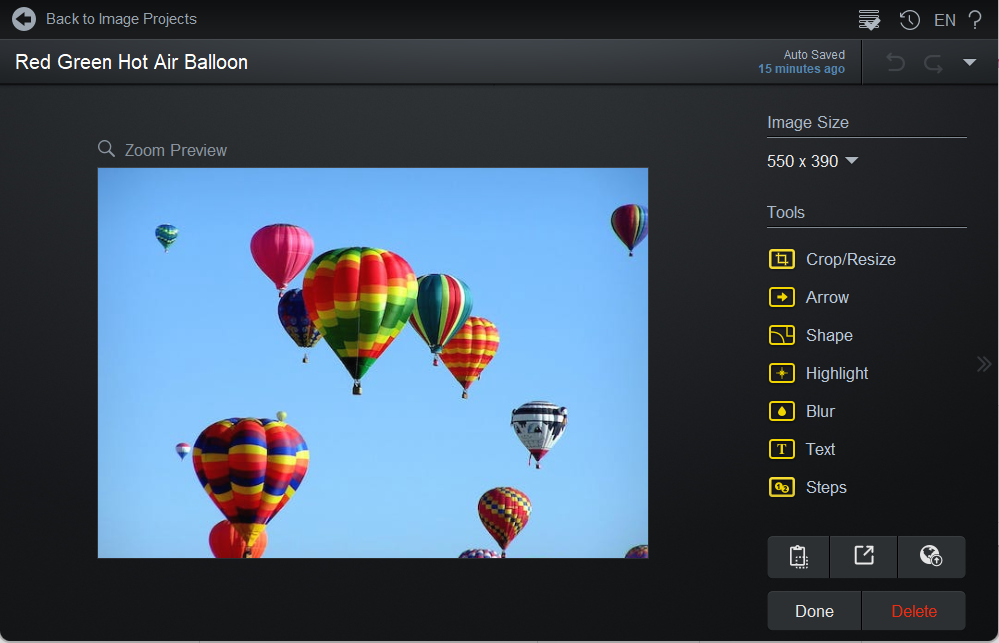Select the Arrow tool icon
Screen dimensions: 999x643
(782, 297)
